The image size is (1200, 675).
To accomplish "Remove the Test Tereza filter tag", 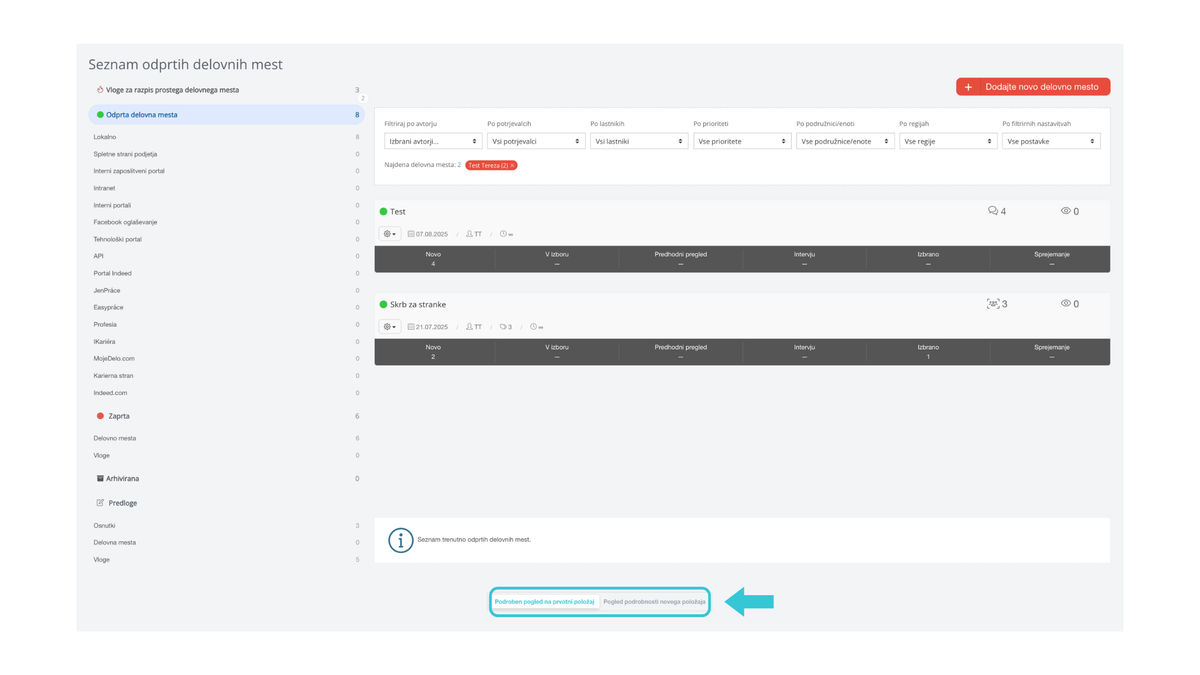I will pos(513,165).
